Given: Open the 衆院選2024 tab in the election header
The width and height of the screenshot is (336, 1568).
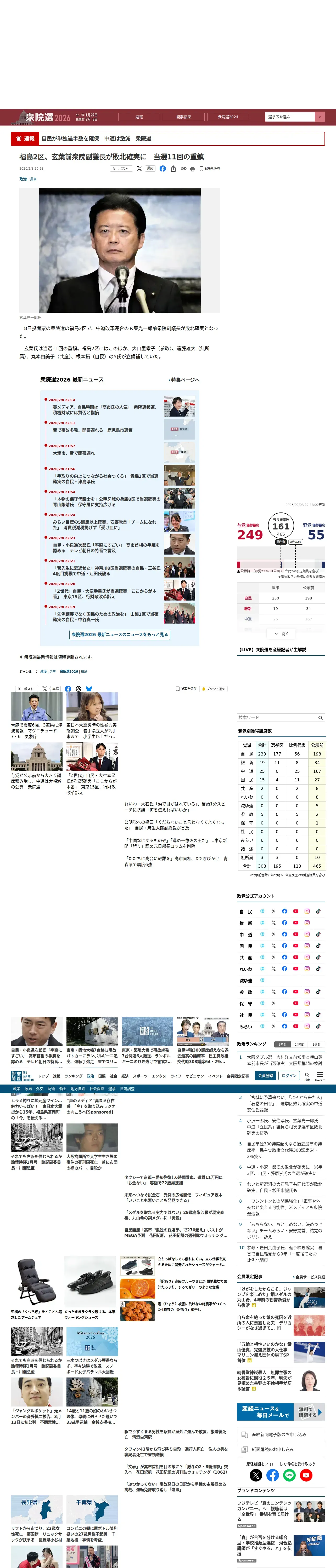Looking at the screenshot, I should click(x=228, y=117).
